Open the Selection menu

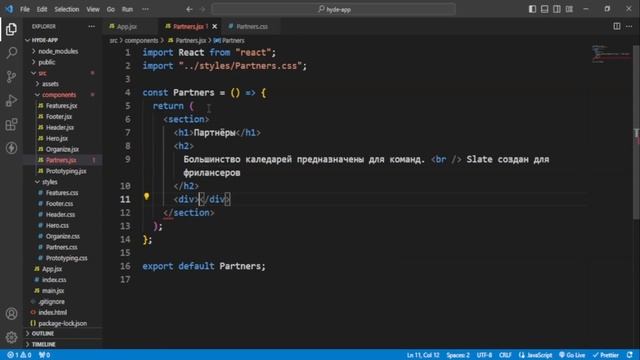click(x=67, y=9)
